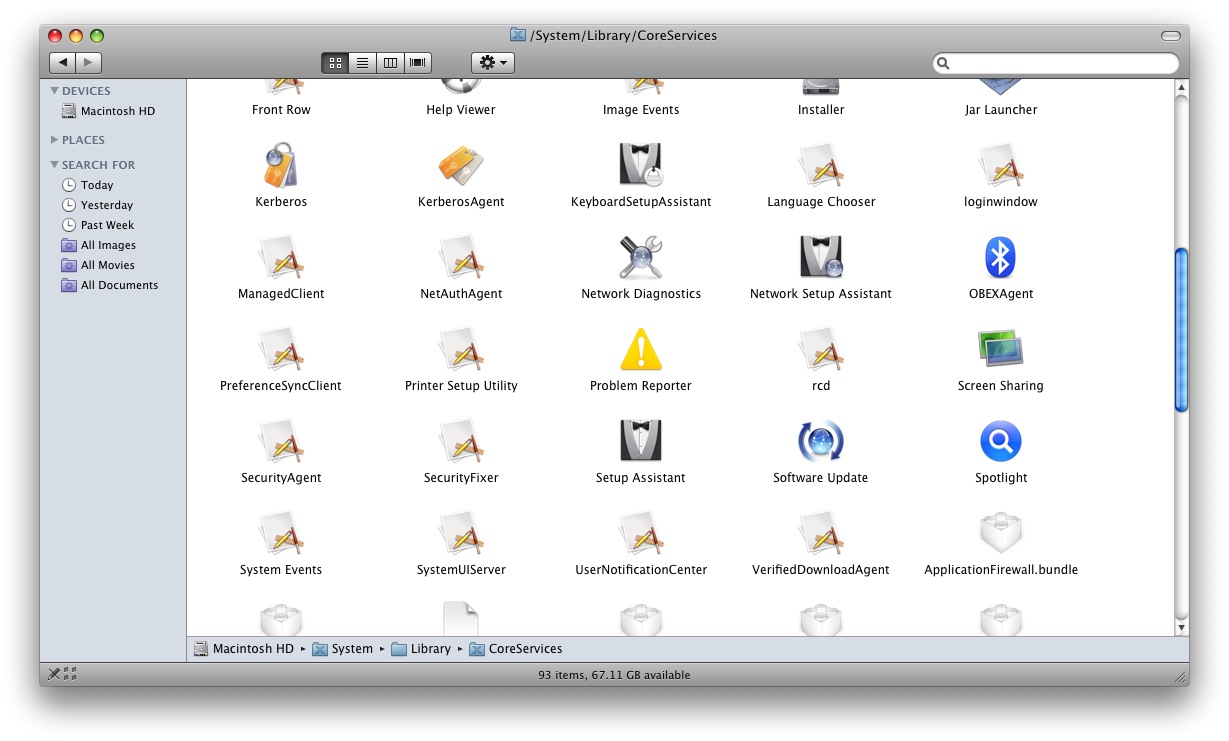Viewport: 1229px width, 741px height.
Task: Select Problem Reporter warning icon
Action: pyautogui.click(x=641, y=349)
